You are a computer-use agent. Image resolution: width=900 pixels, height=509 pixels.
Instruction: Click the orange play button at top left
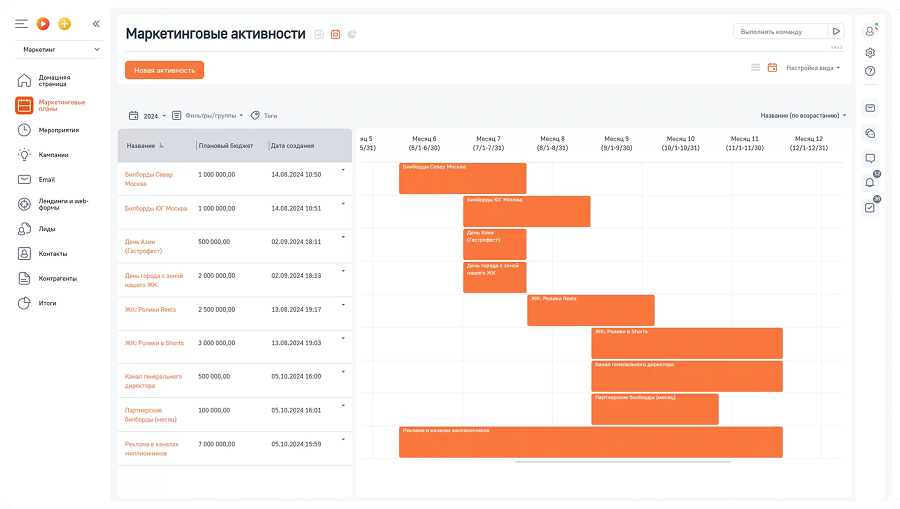(x=43, y=23)
